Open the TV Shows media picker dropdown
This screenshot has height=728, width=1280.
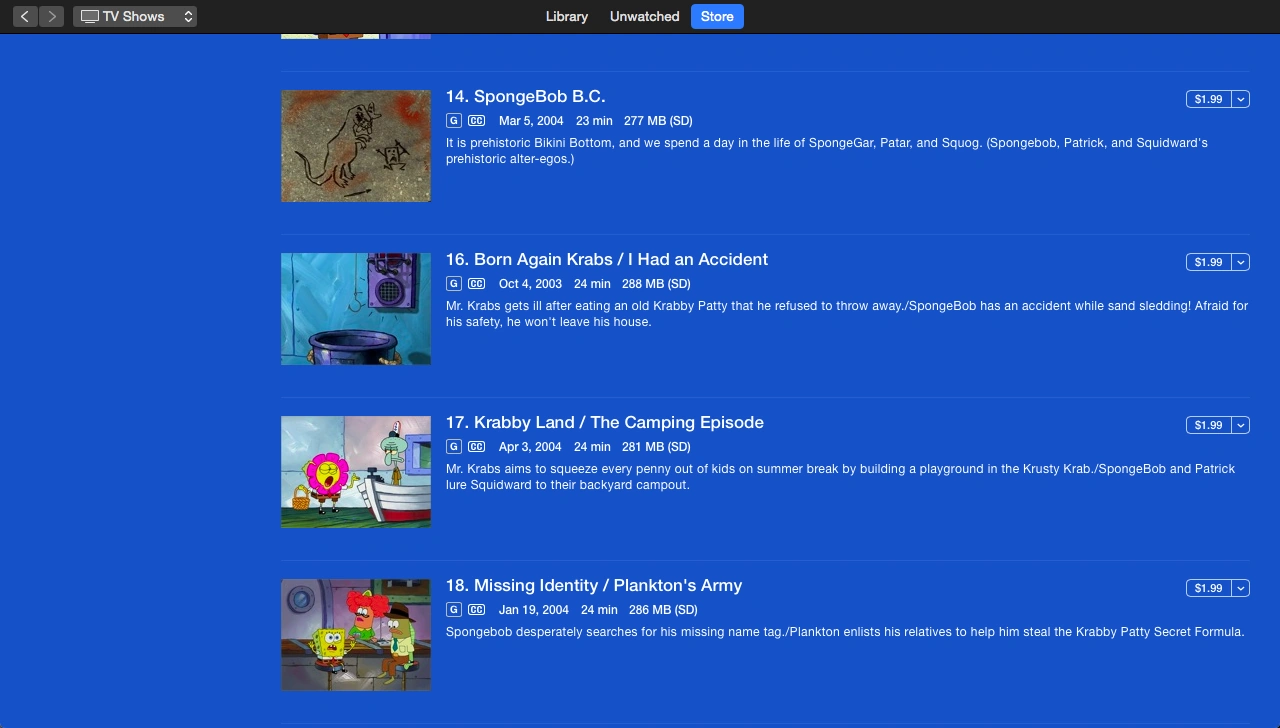pos(135,16)
